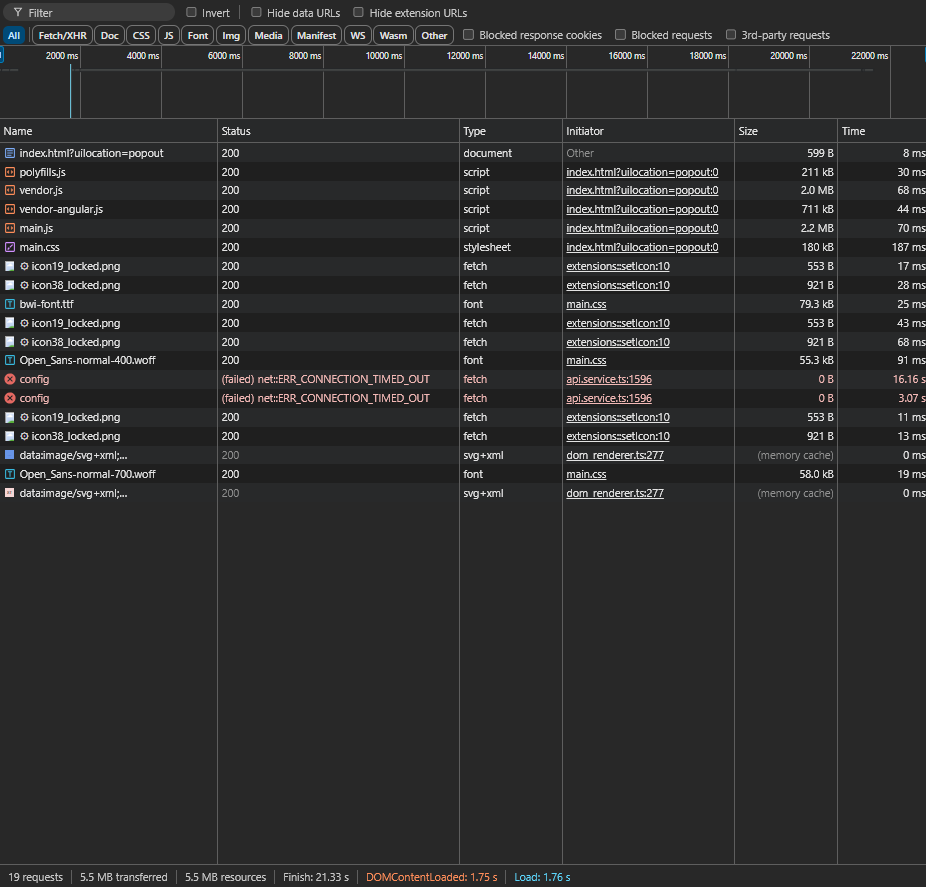Click the stylesheet icon beside main.css
This screenshot has height=887, width=926.
(9, 247)
